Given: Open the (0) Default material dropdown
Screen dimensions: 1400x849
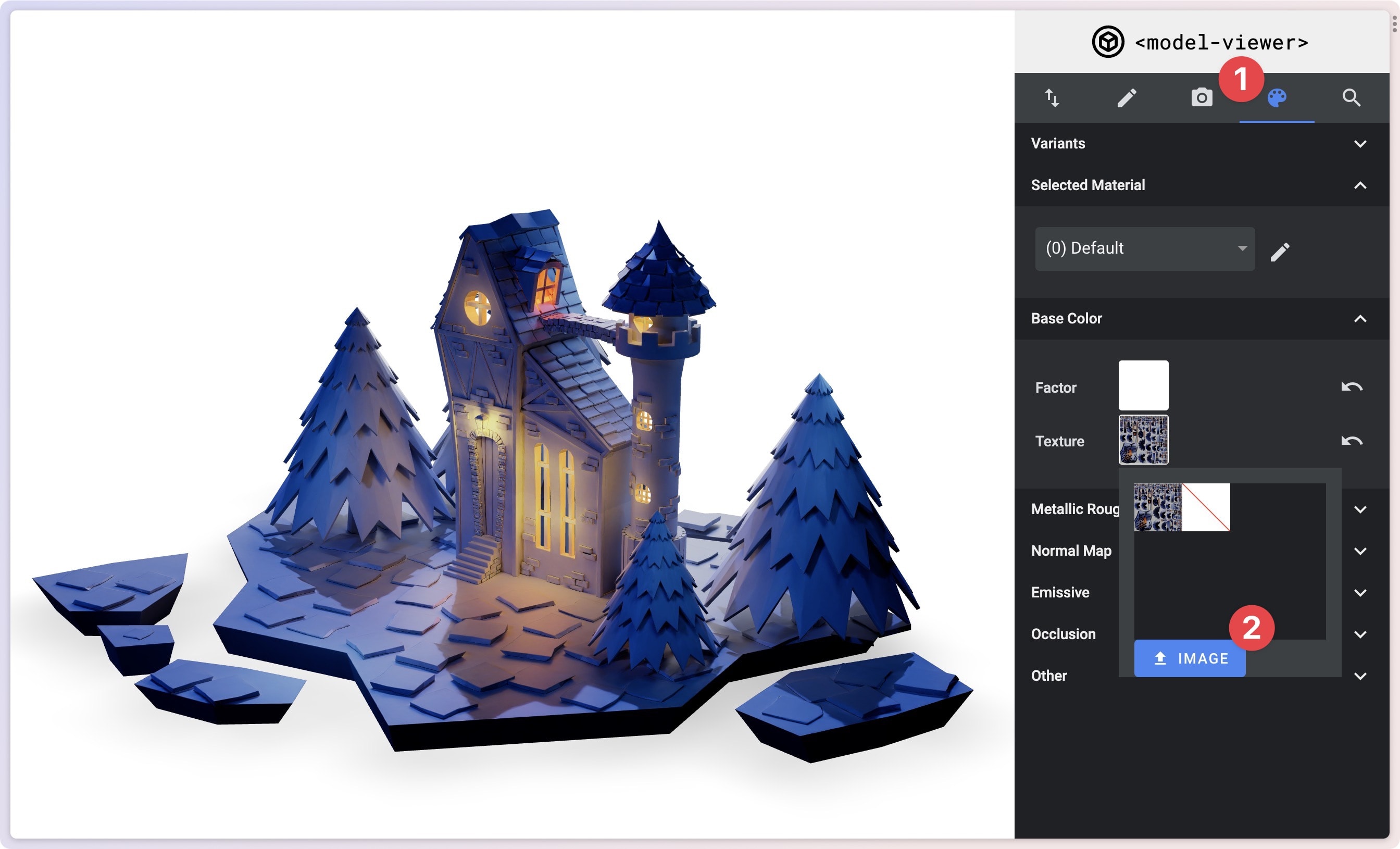Looking at the screenshot, I should click(x=1144, y=249).
